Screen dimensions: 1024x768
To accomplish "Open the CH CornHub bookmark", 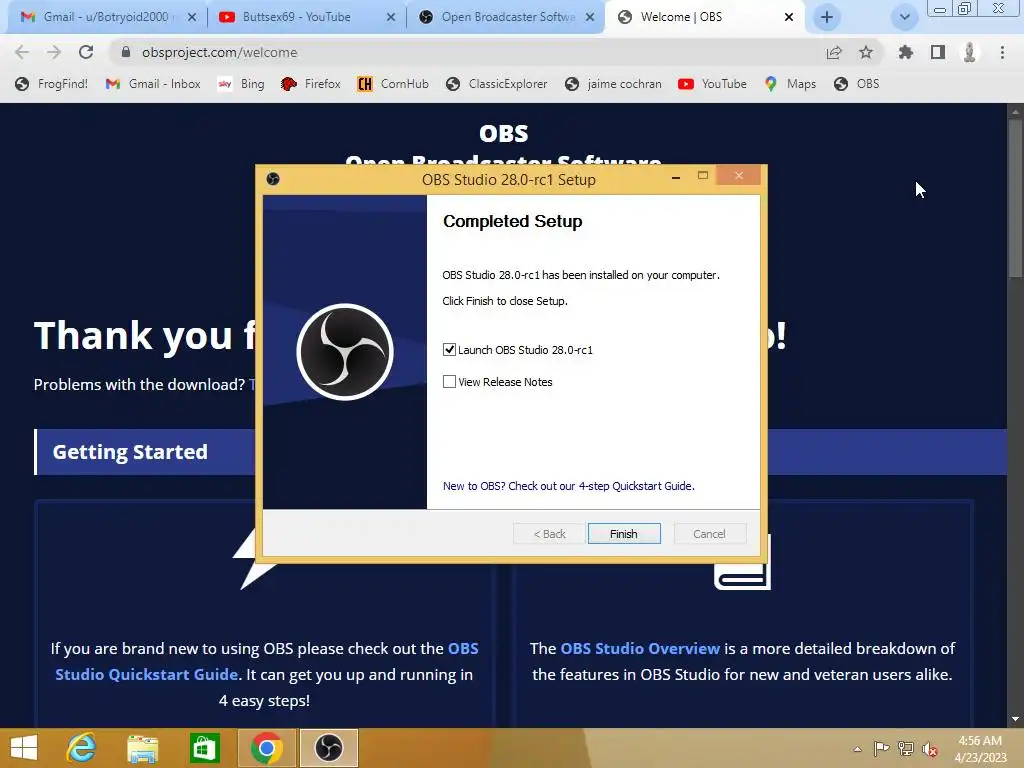I will [x=393, y=84].
